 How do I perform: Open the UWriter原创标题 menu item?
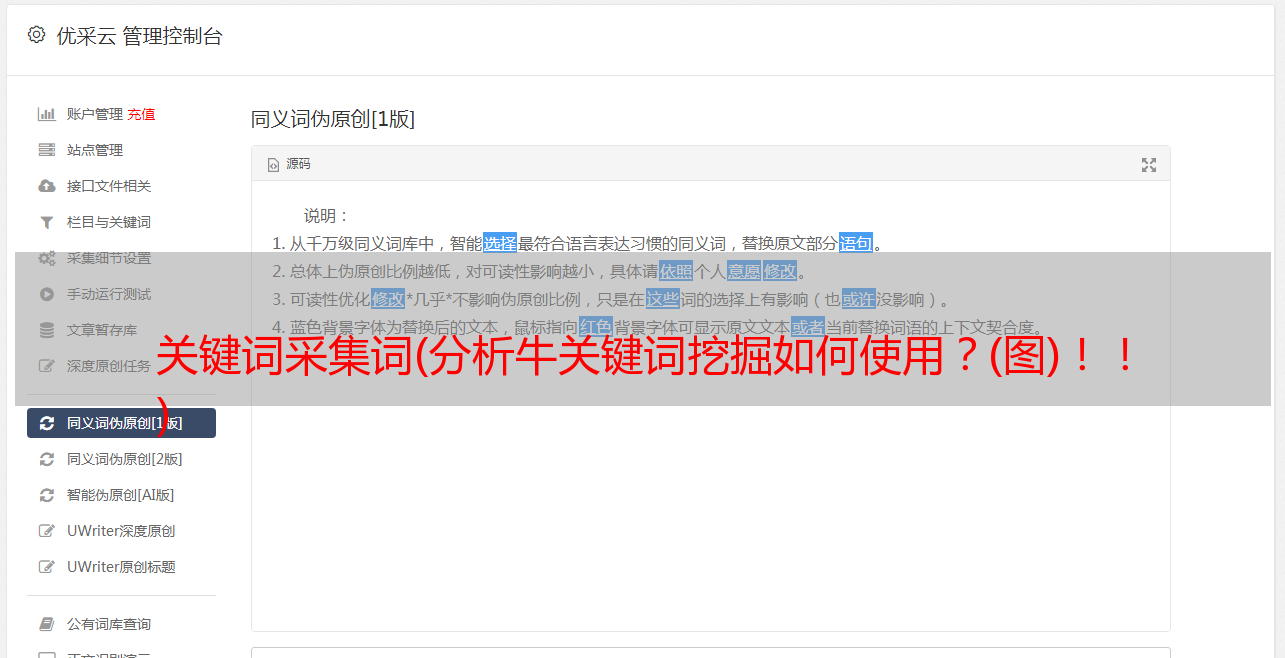(121, 567)
